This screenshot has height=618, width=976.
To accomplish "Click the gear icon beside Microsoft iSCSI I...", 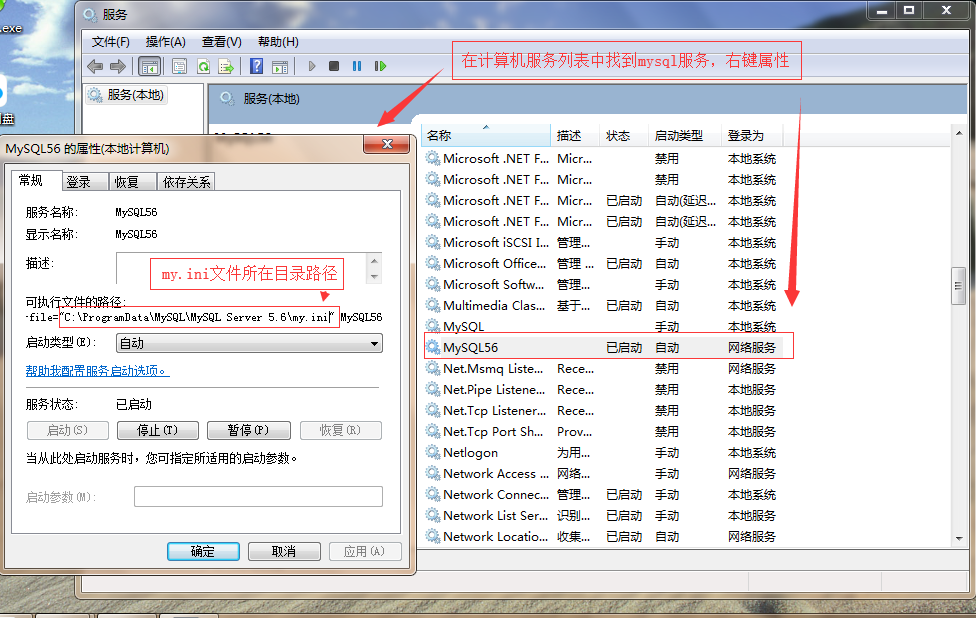I will pyautogui.click(x=433, y=241).
